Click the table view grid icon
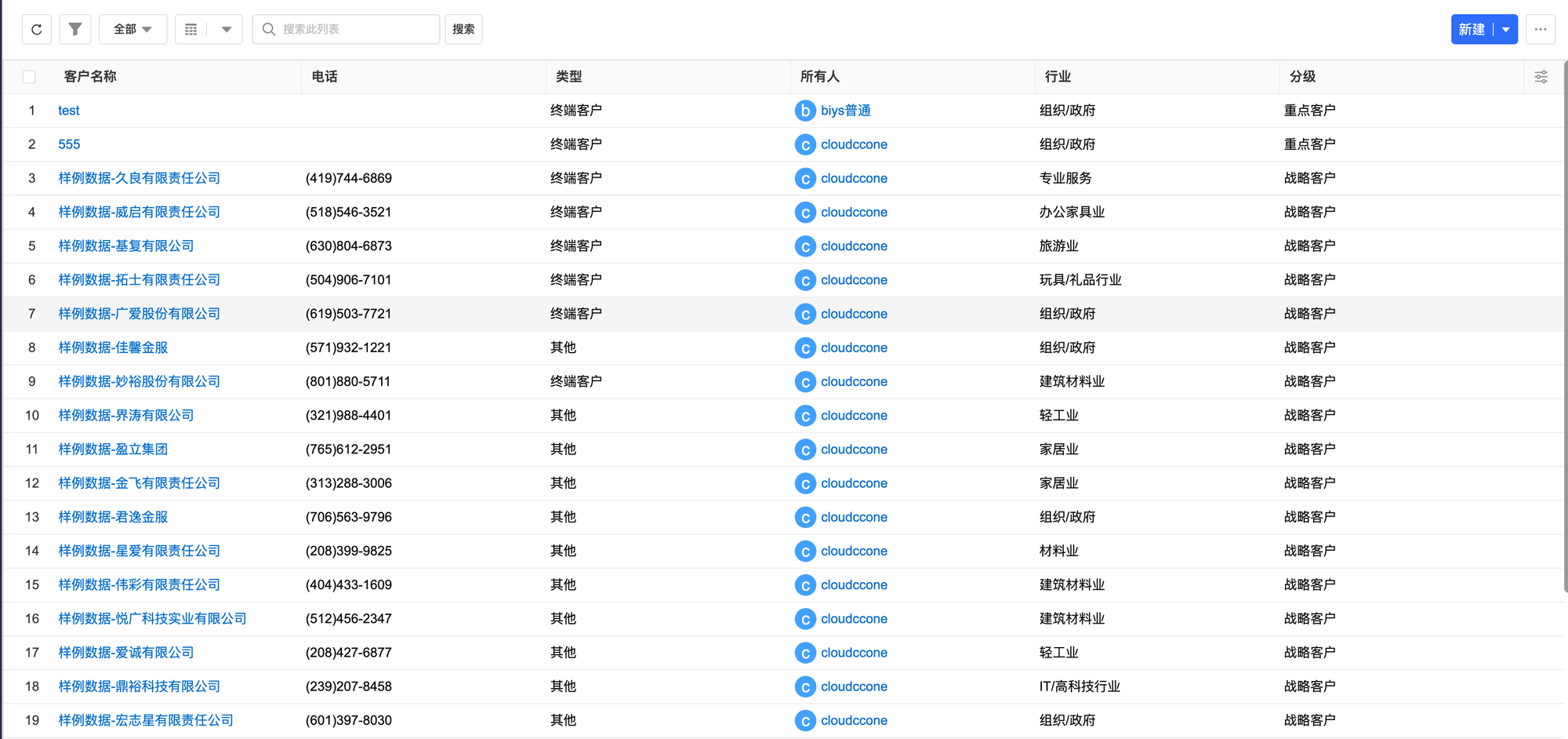Viewport: 1568px width, 739px height. 191,30
